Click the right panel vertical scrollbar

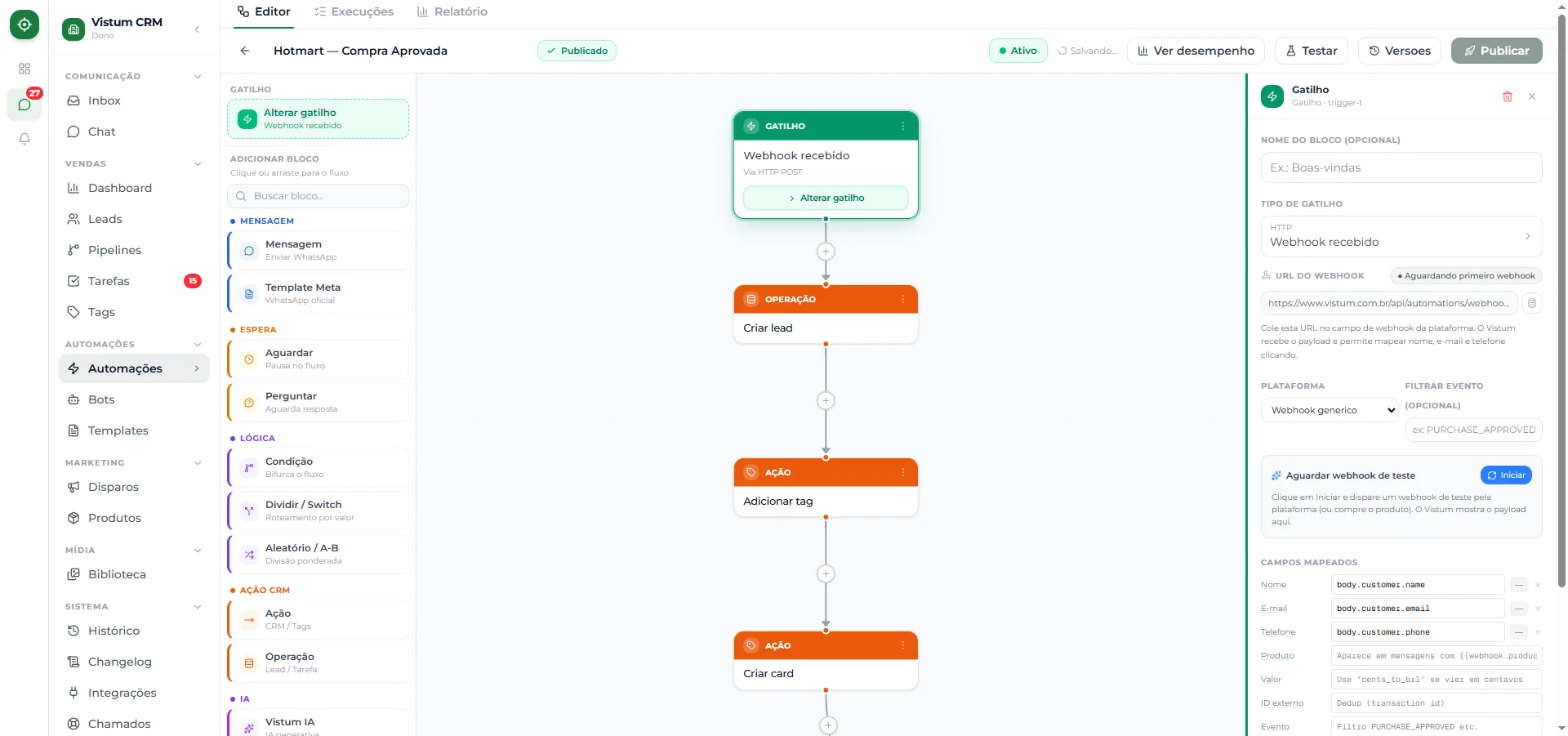(x=1561, y=301)
